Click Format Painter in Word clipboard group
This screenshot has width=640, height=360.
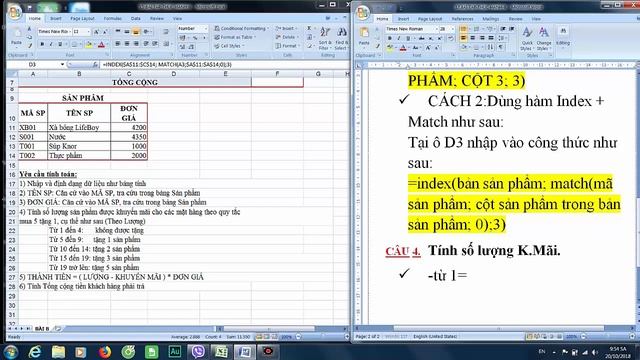[x=378, y=46]
